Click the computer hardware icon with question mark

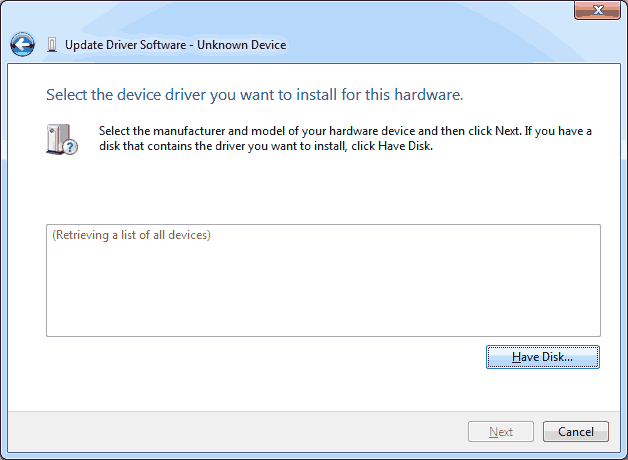point(62,139)
